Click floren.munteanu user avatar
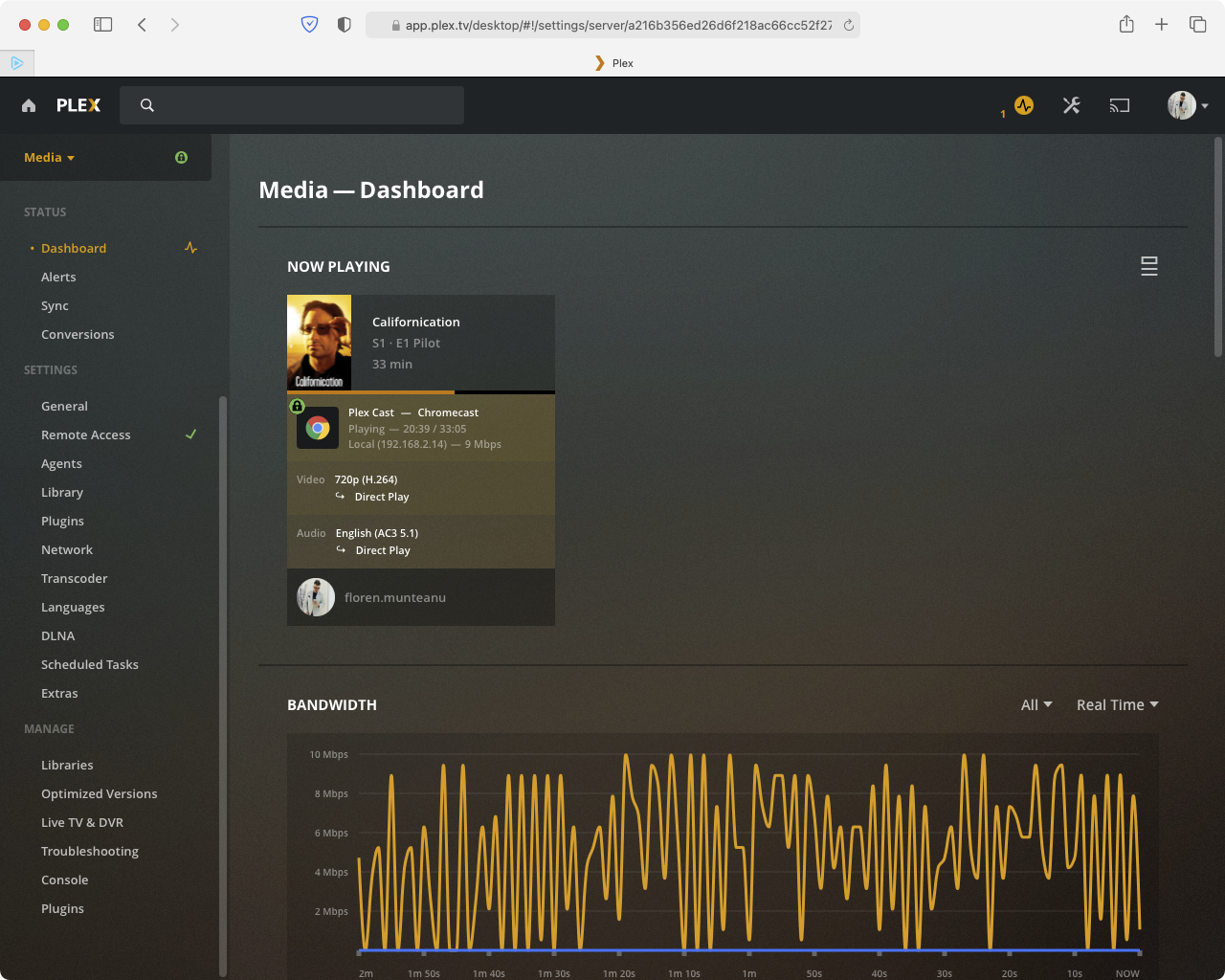This screenshot has height=980, width=1225. 316,597
